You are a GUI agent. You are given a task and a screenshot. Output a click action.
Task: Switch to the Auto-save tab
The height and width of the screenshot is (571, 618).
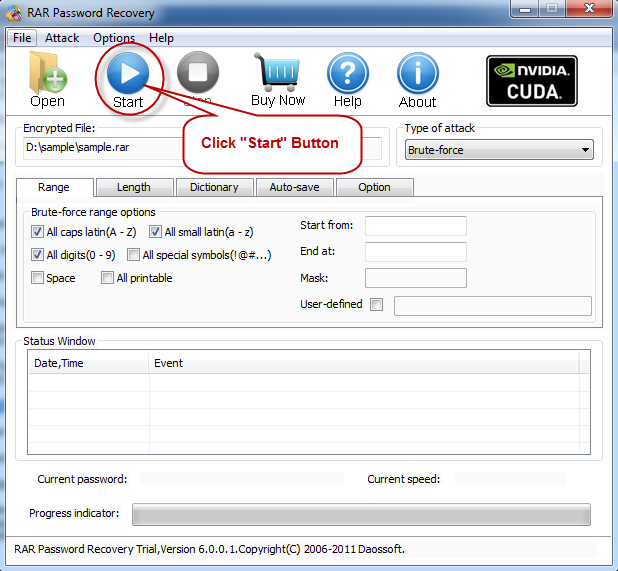pos(294,187)
